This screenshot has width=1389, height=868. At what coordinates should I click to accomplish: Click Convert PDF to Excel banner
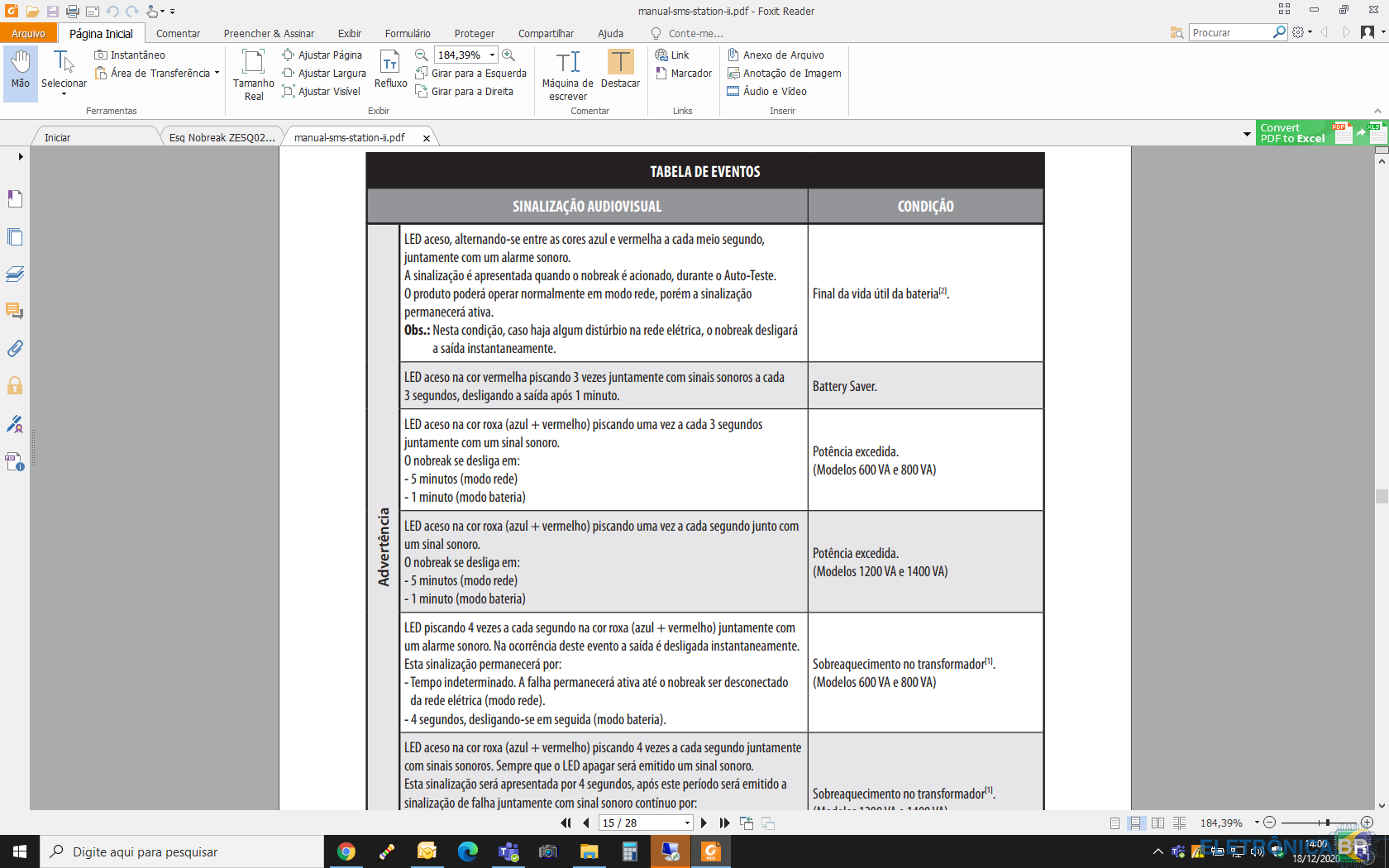tap(1321, 133)
